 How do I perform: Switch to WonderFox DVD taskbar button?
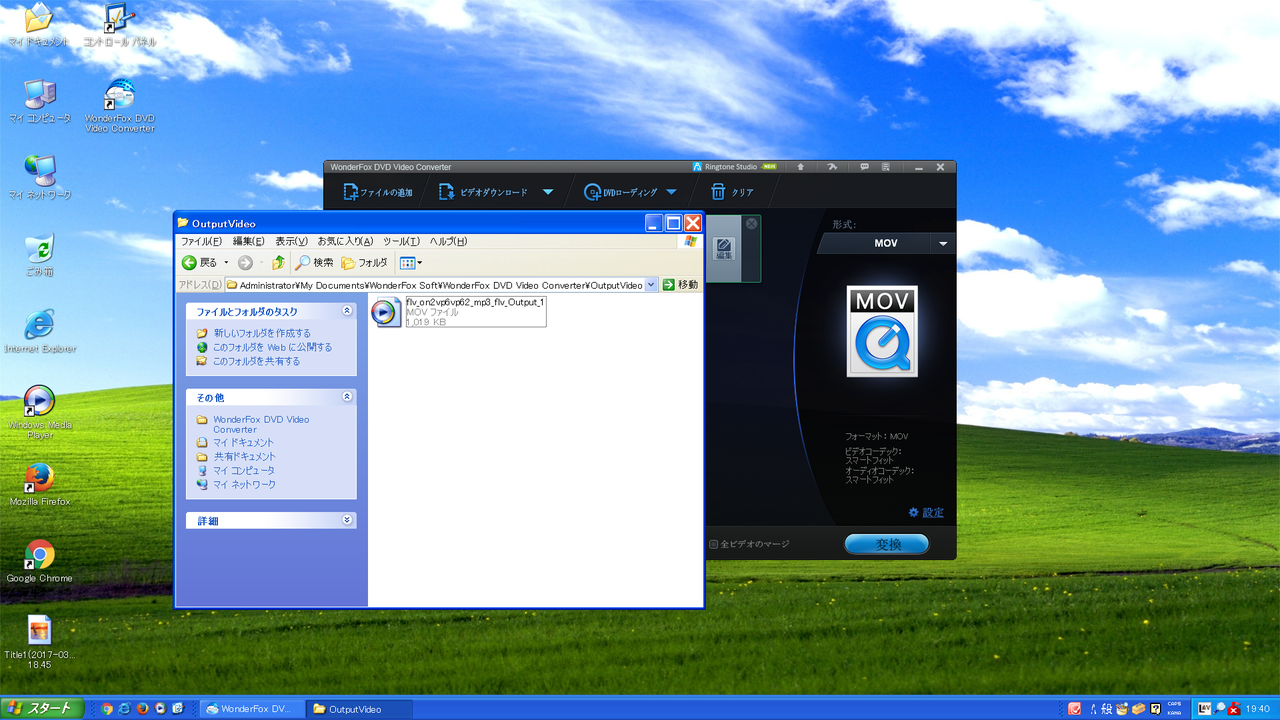point(250,709)
